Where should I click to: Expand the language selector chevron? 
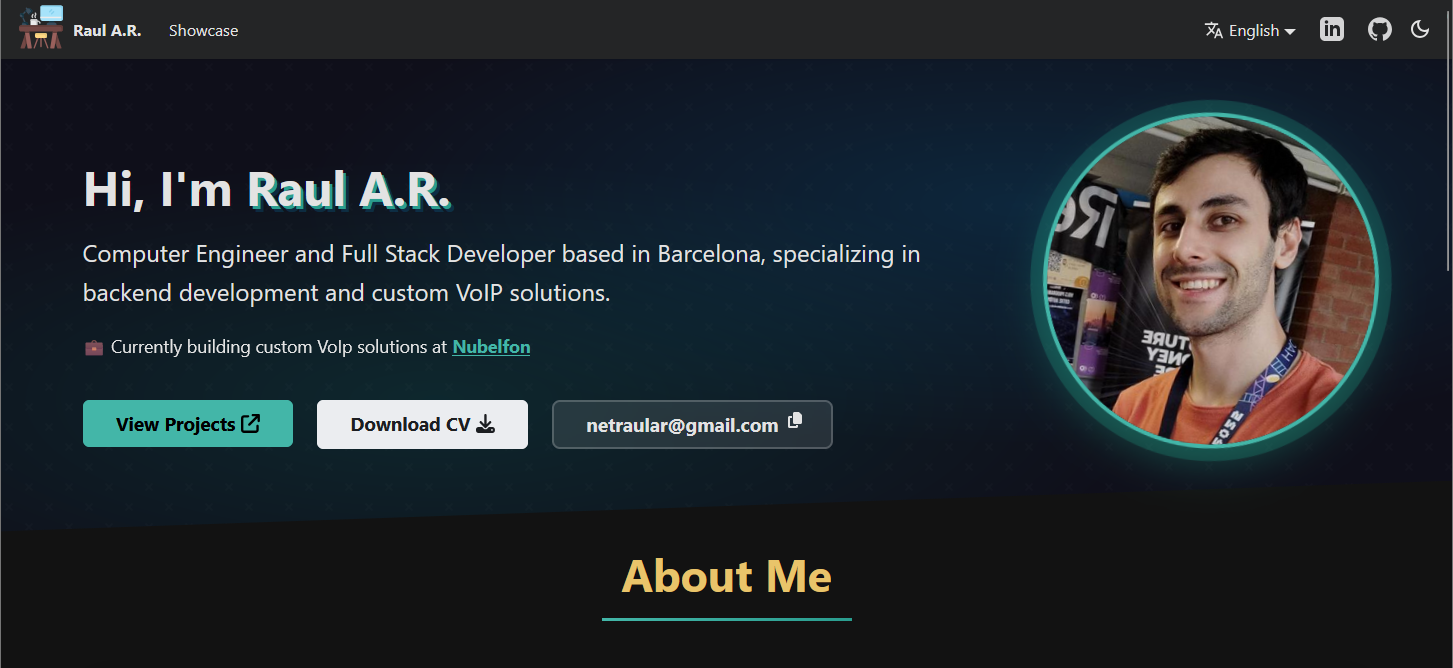coord(1290,31)
